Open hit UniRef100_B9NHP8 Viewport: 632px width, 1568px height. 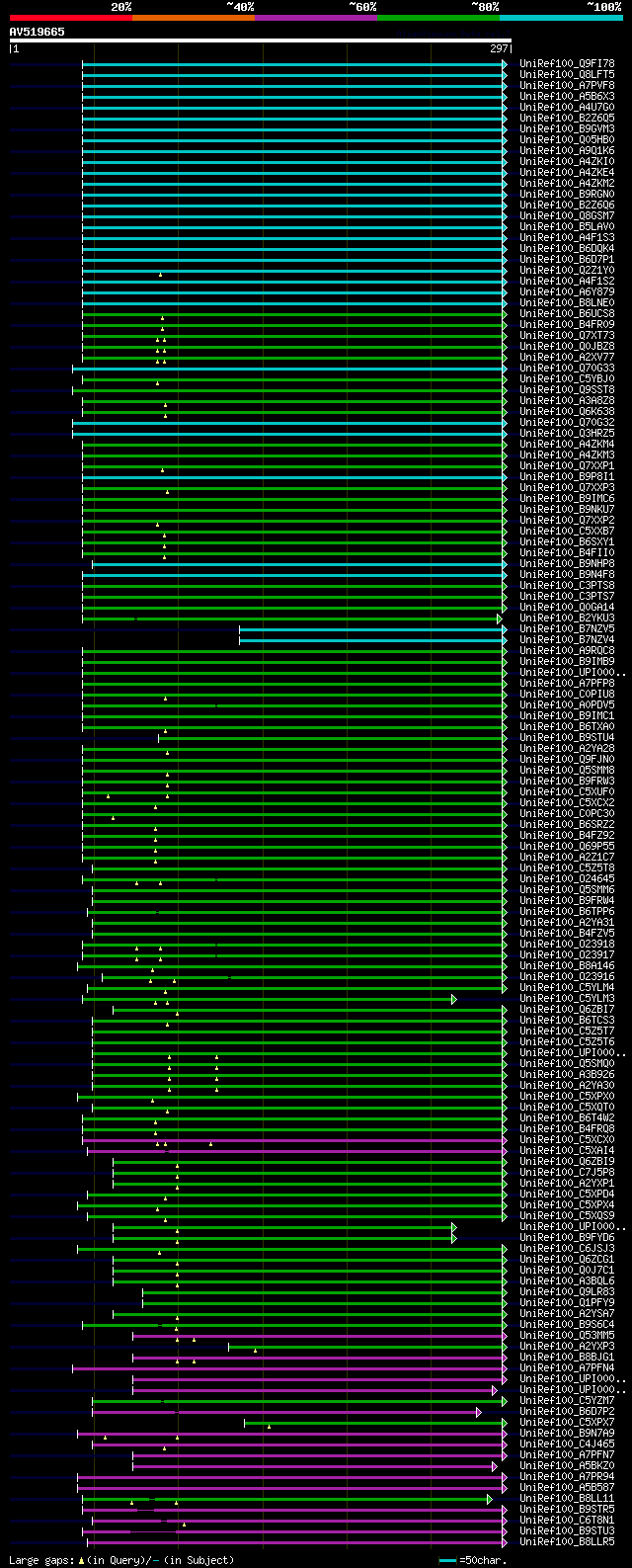pos(567,563)
